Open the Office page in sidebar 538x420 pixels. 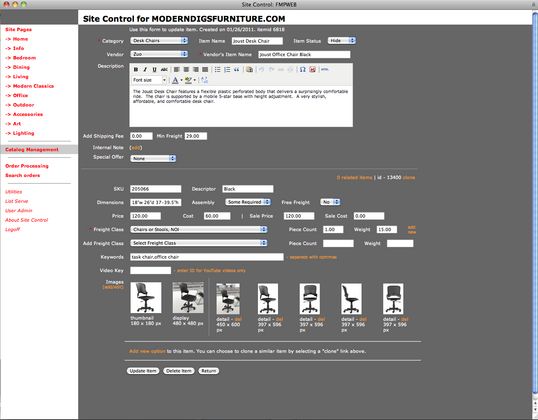pos(20,95)
